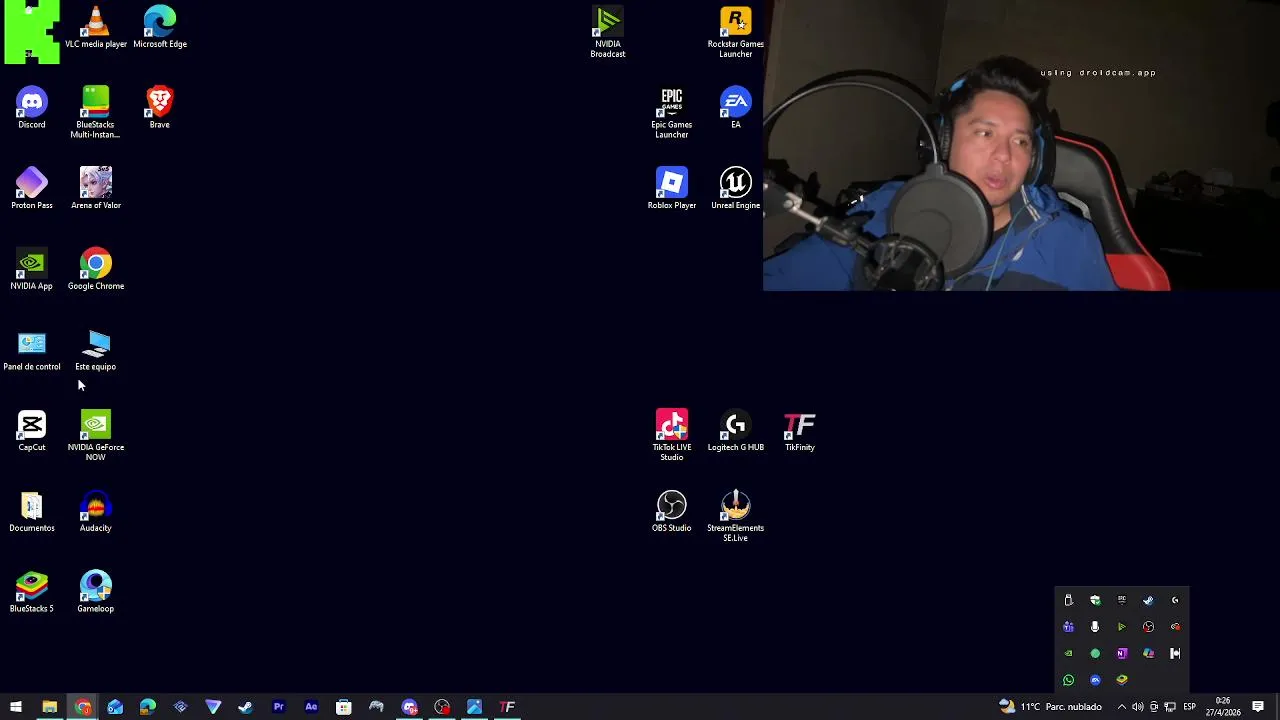Viewport: 1280px width, 720px height.
Task: Select the Brave browser desktop icon
Action: click(160, 108)
